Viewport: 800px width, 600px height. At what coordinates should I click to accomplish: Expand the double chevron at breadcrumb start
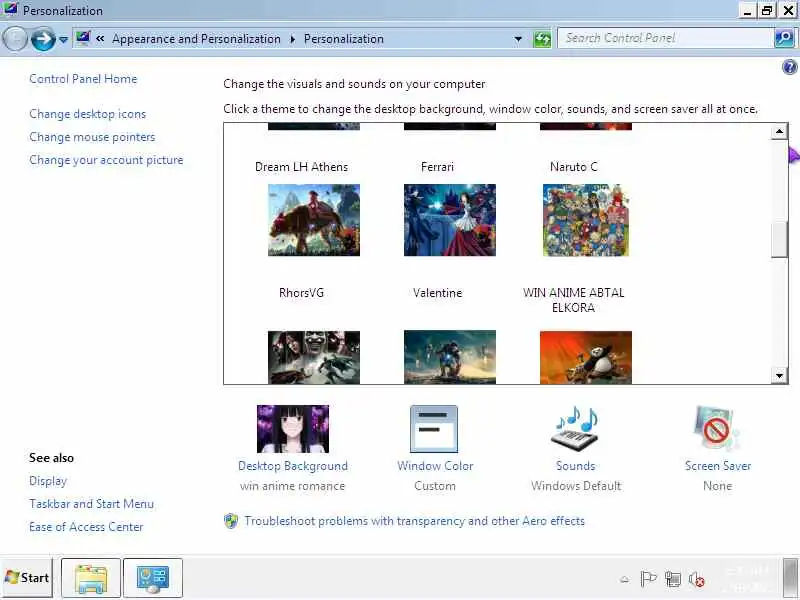(101, 38)
